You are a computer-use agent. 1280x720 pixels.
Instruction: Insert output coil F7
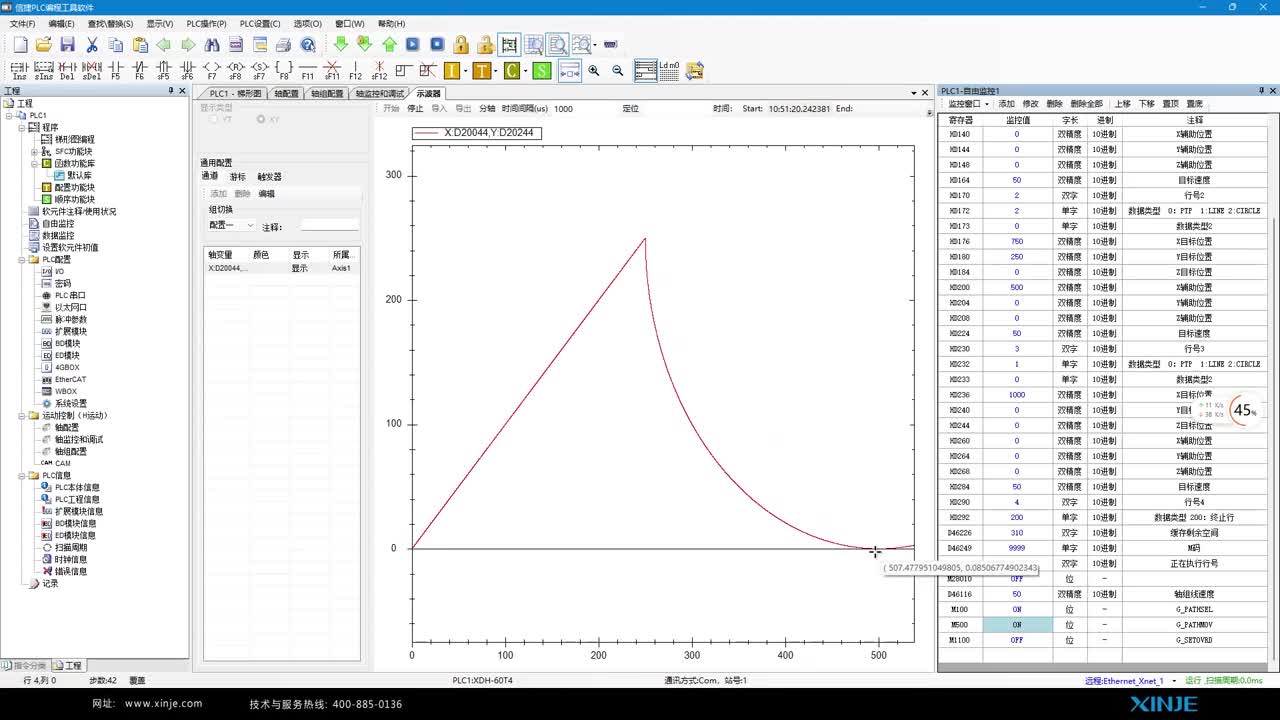pos(211,70)
